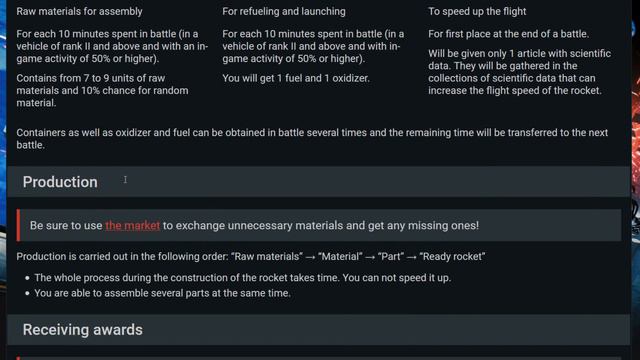Click the production order line with arrows
This screenshot has height=360, width=640.
click(x=251, y=256)
